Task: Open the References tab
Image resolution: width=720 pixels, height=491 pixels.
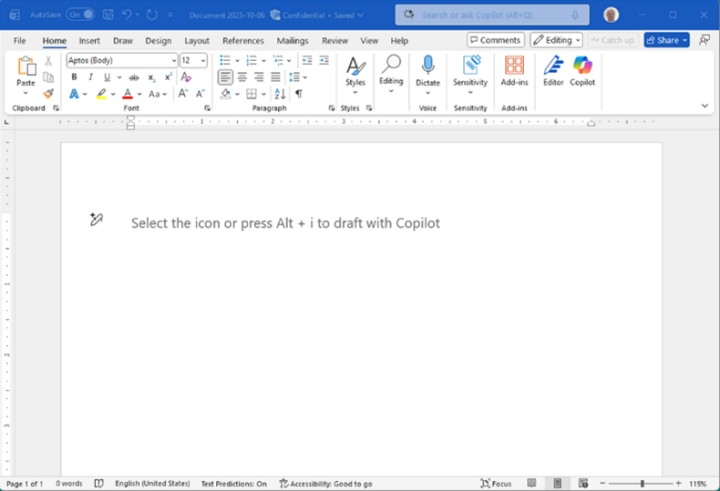Action: (243, 41)
